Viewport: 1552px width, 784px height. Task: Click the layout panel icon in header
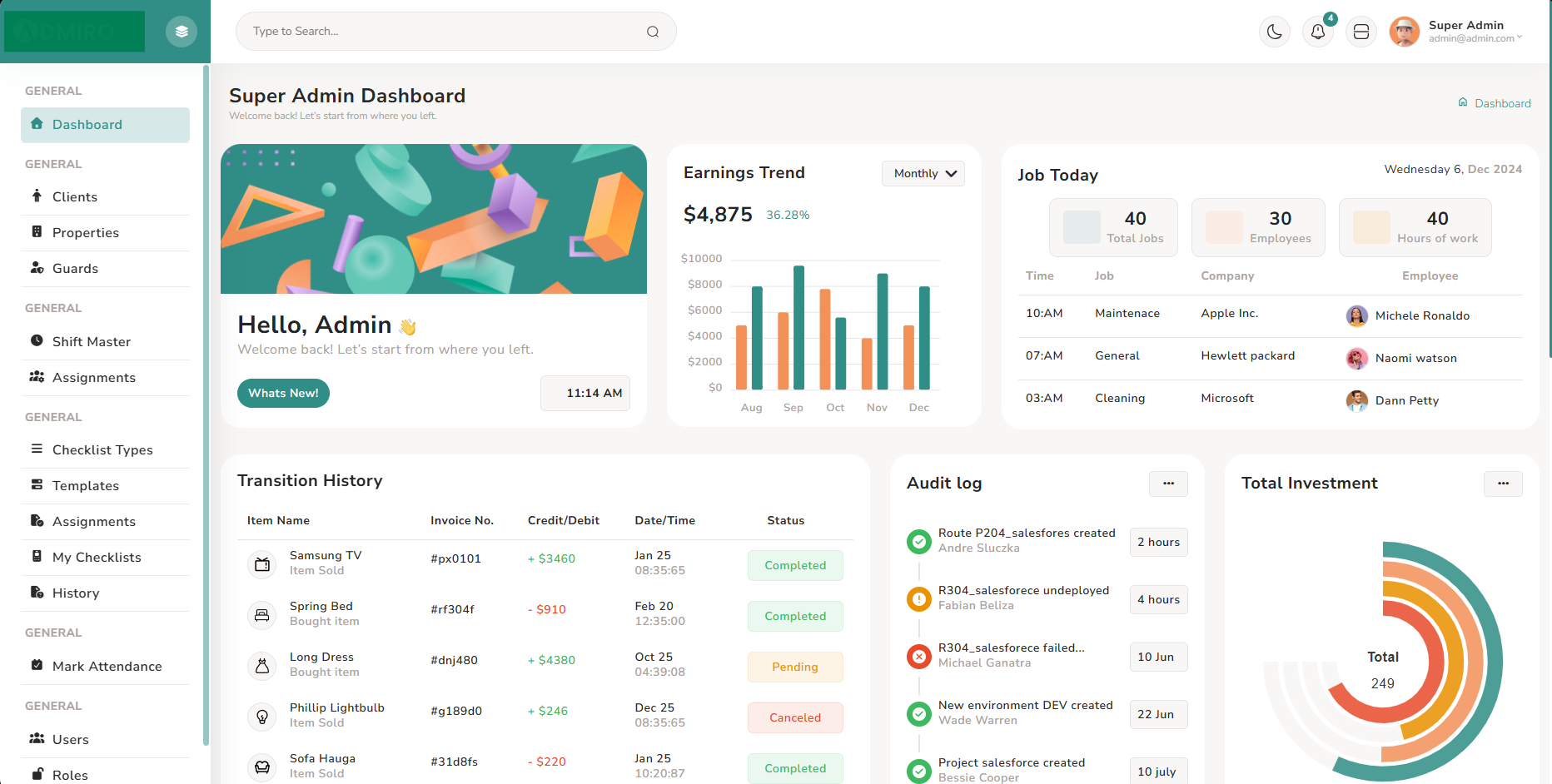1360,32
